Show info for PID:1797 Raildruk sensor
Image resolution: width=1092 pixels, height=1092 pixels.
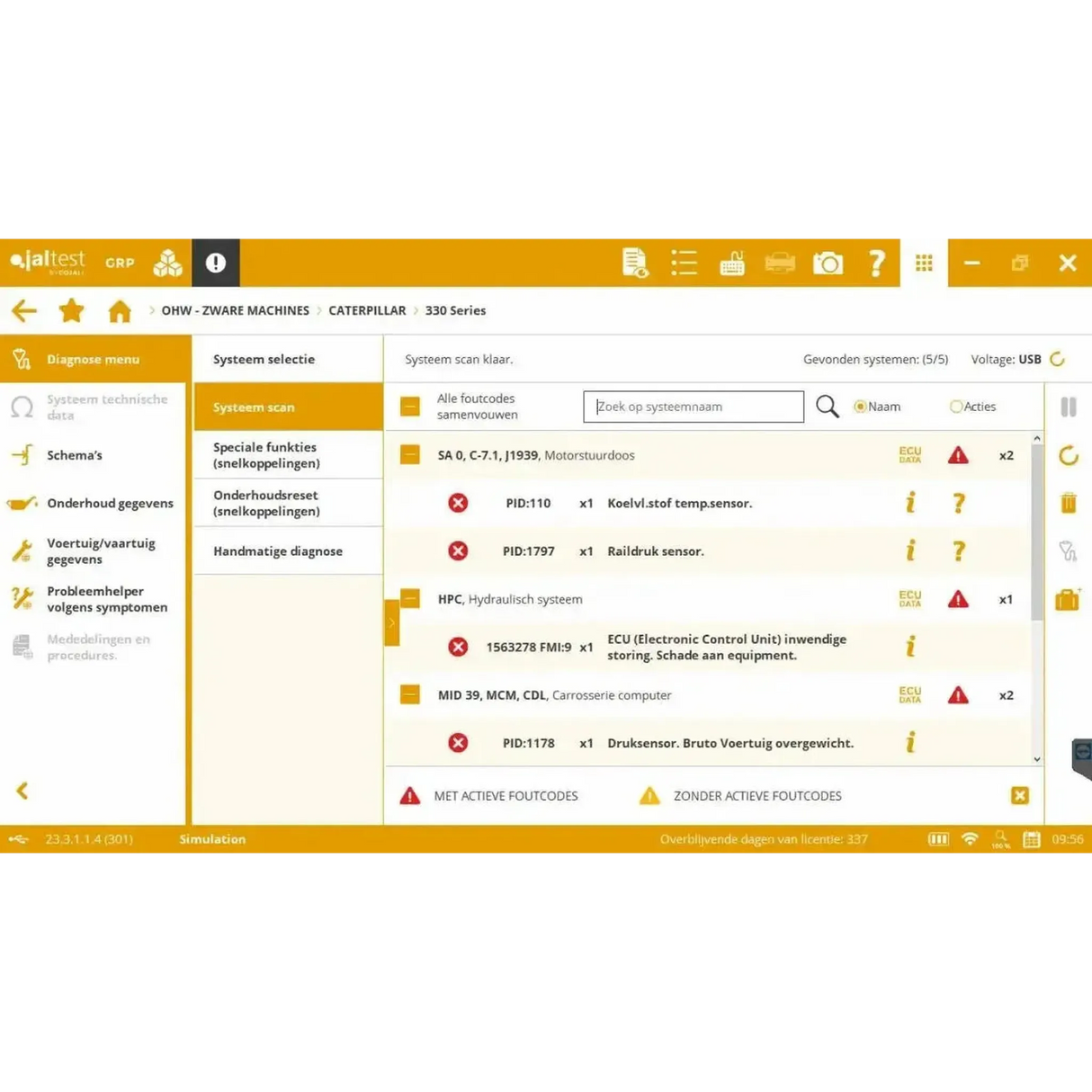point(910,550)
